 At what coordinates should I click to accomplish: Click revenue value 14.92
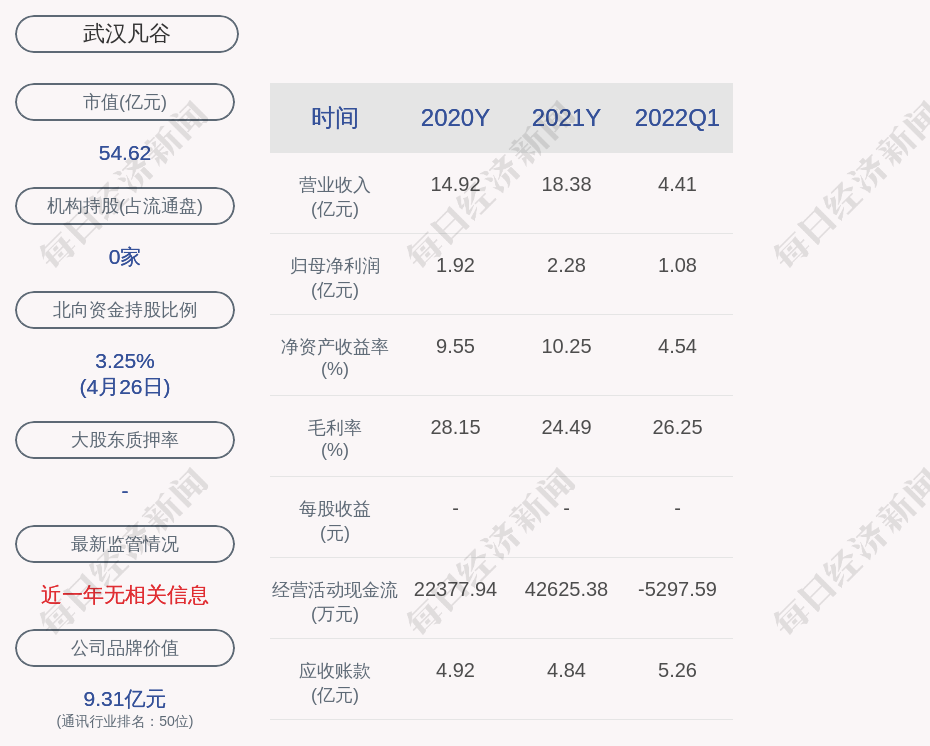455,184
